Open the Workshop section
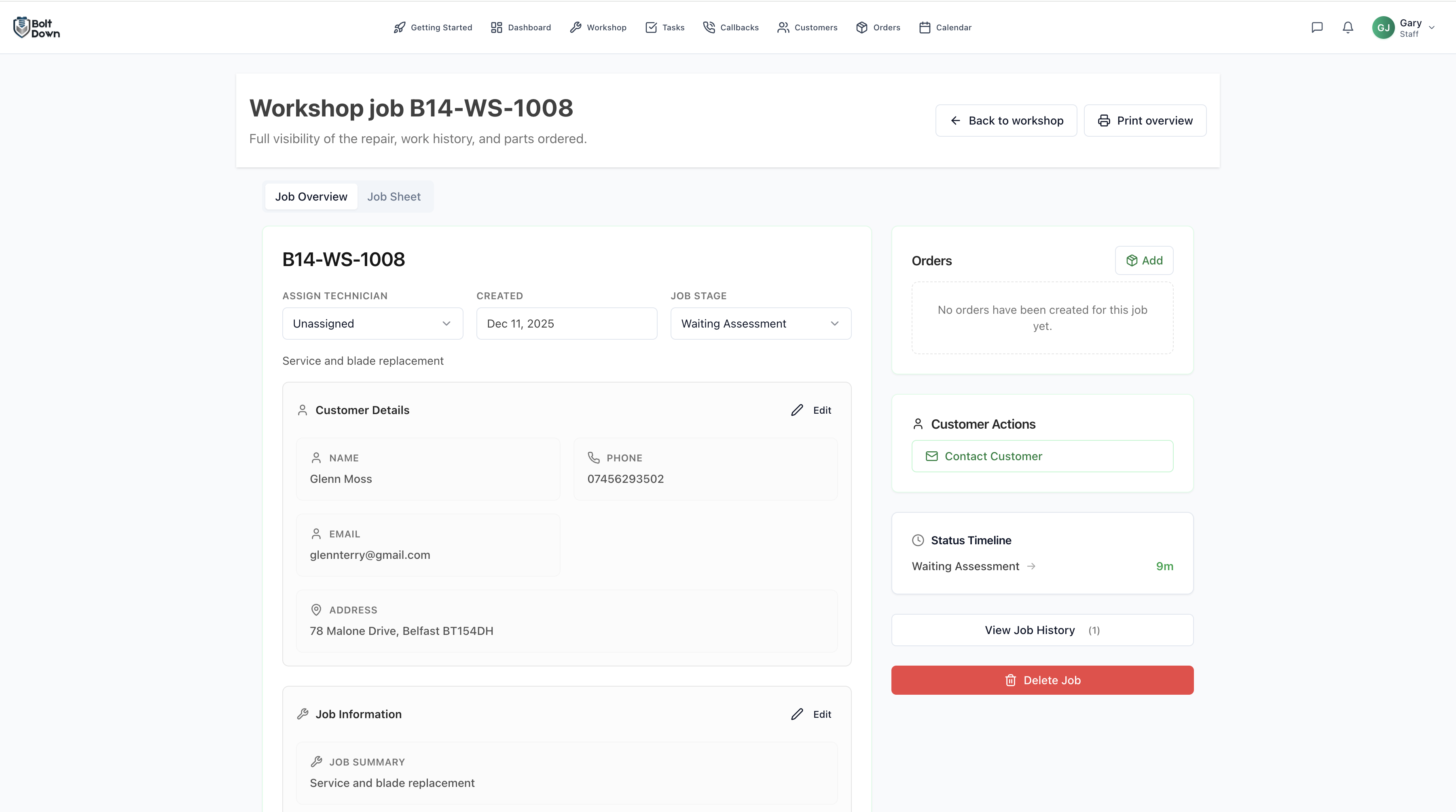The width and height of the screenshot is (1456, 812). pos(598,27)
